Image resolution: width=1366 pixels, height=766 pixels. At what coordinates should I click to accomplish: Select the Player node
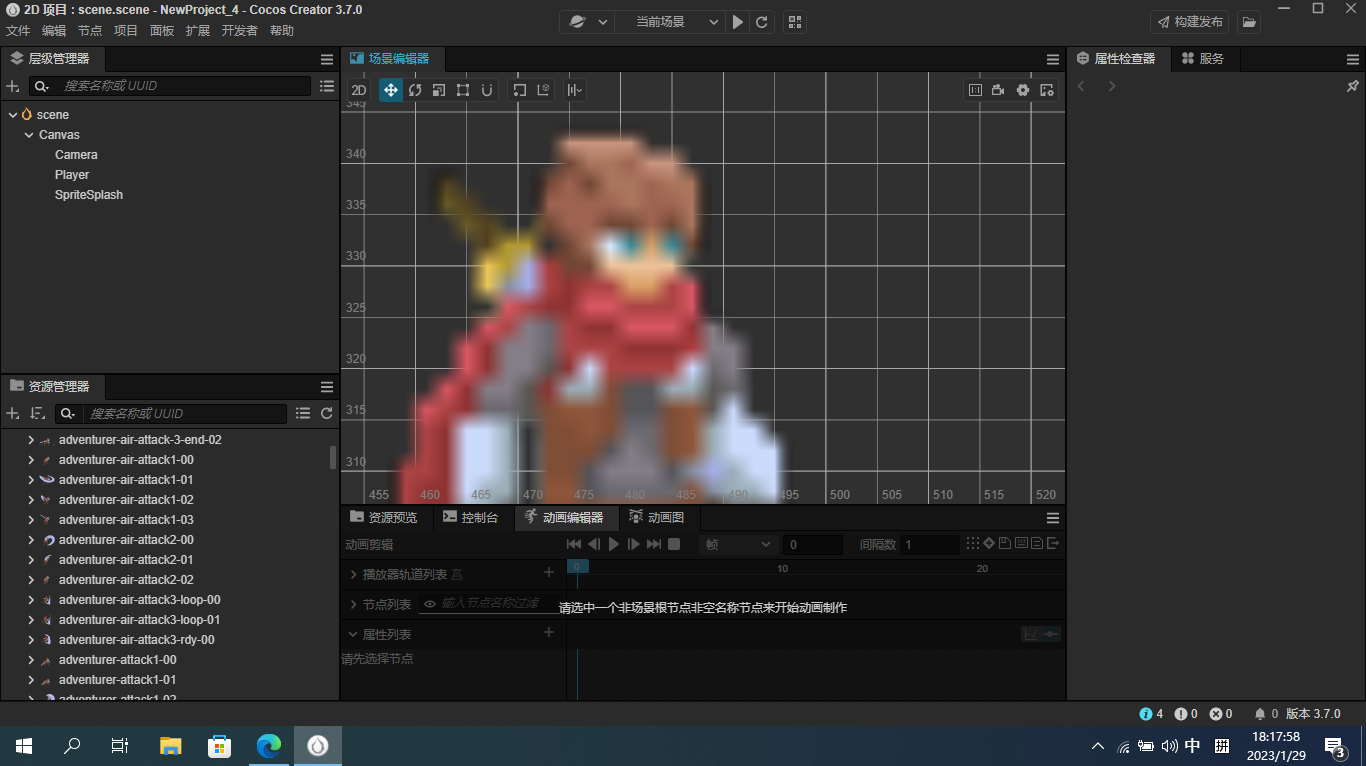72,175
